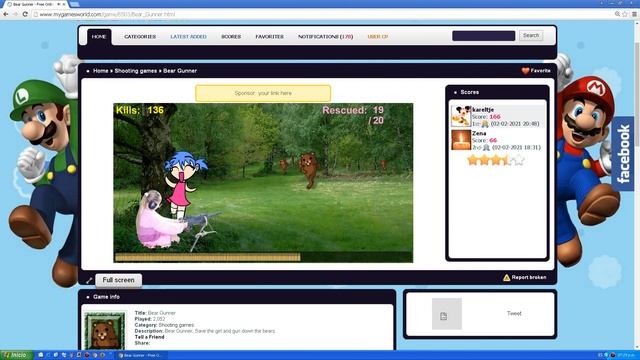The height and width of the screenshot is (360, 640).
Task: Click the Search button
Action: [531, 36]
